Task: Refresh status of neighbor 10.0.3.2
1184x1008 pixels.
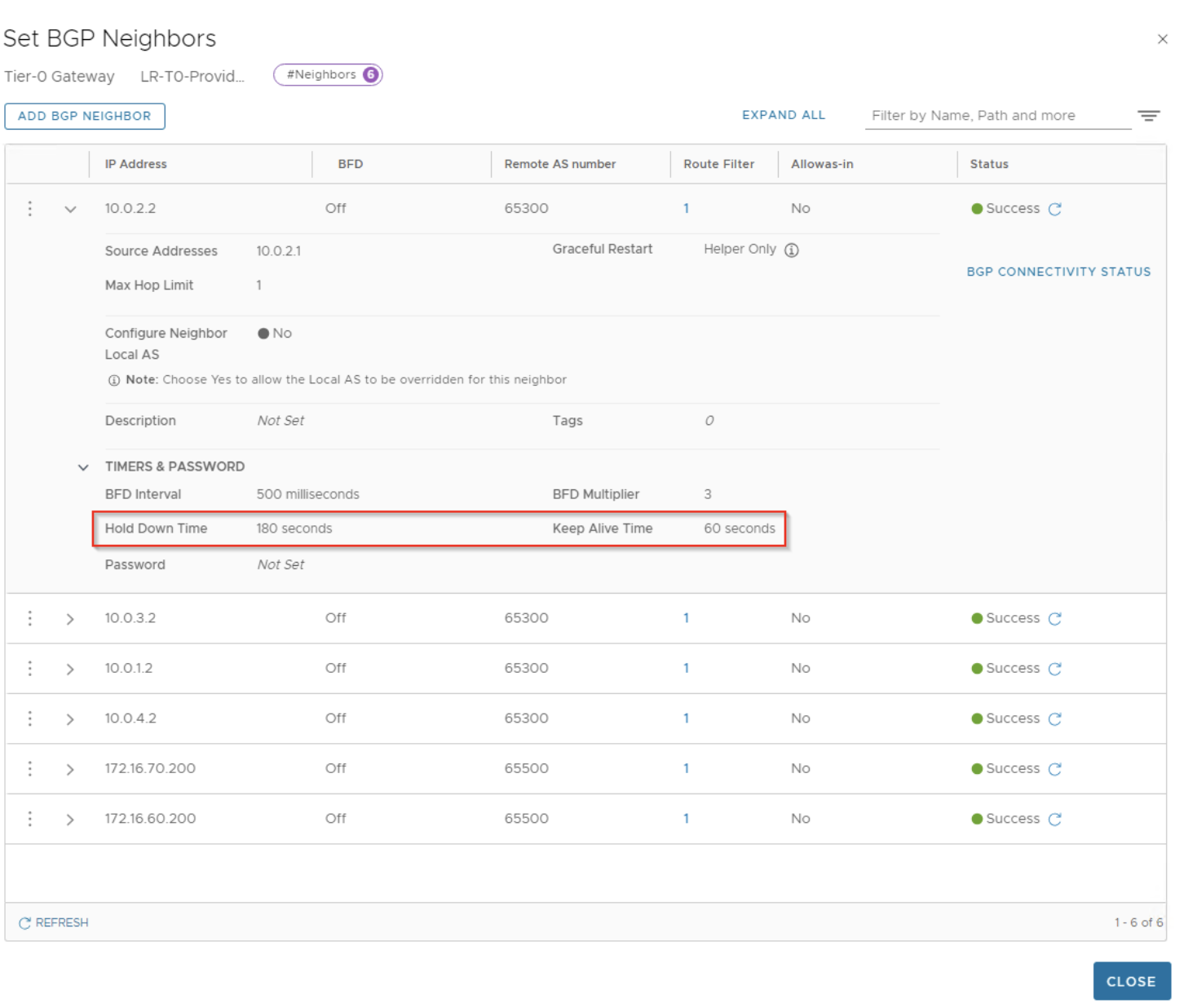Action: coord(1054,618)
